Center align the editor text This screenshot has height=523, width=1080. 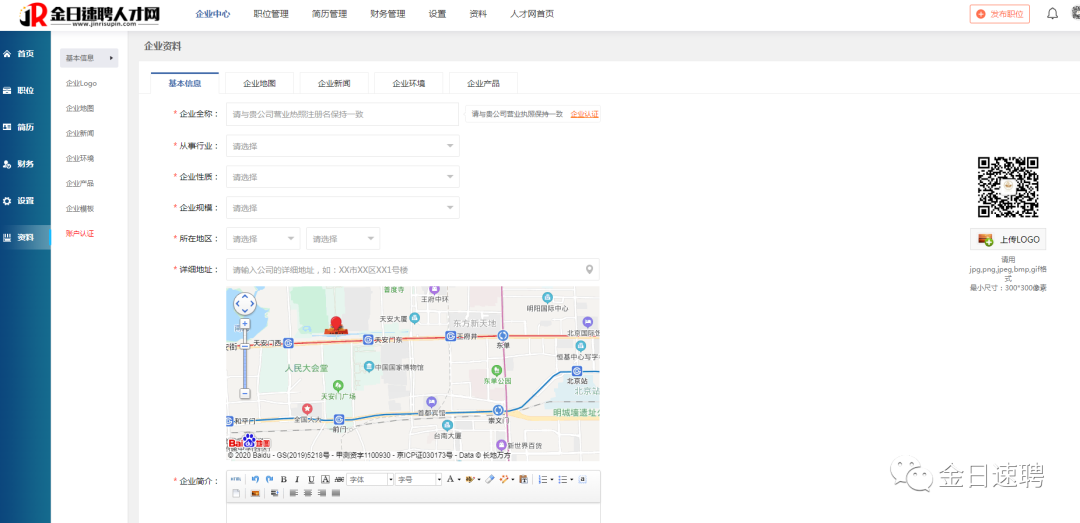[x=308, y=493]
